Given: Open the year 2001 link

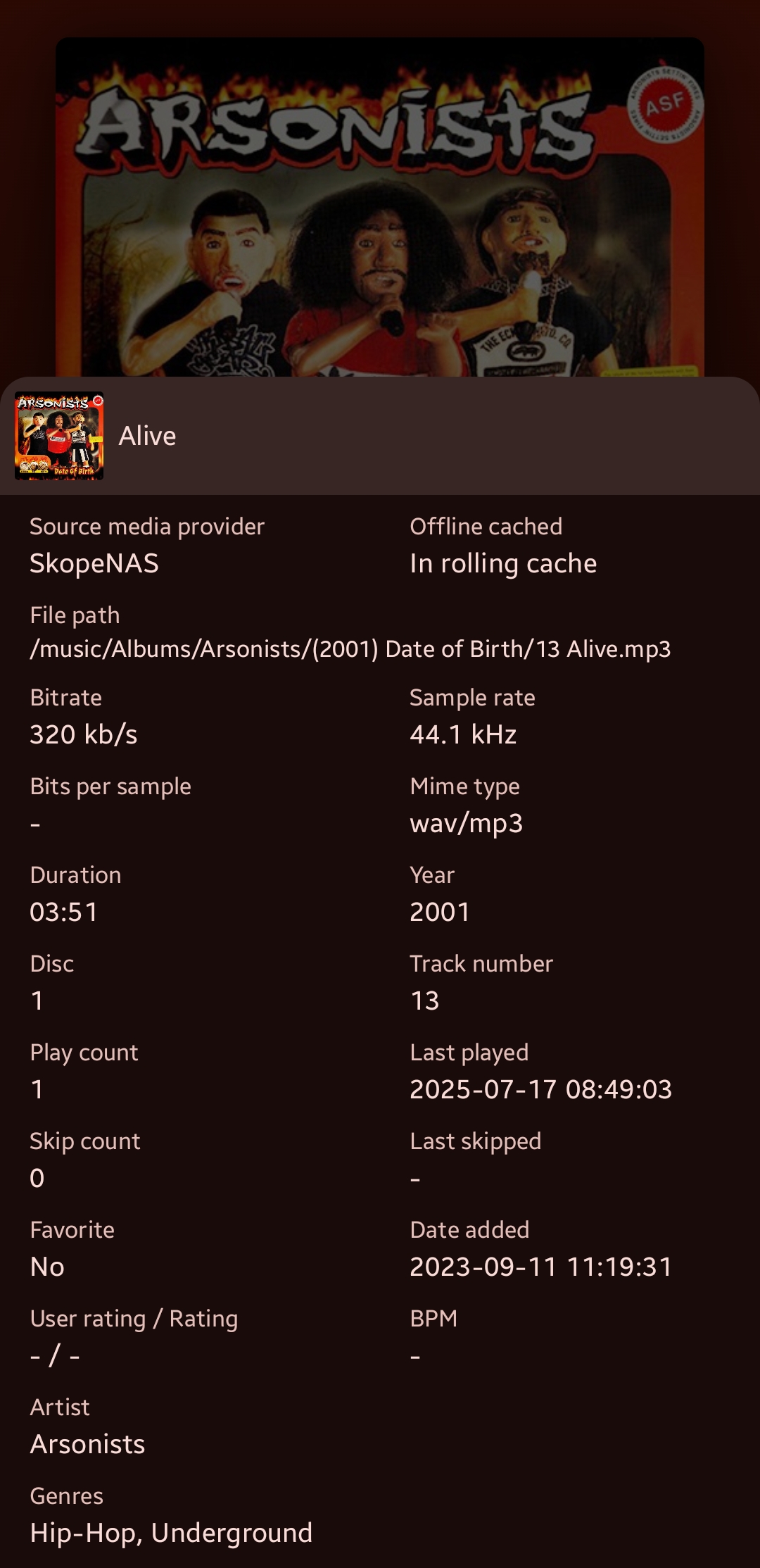Looking at the screenshot, I should click(x=440, y=912).
